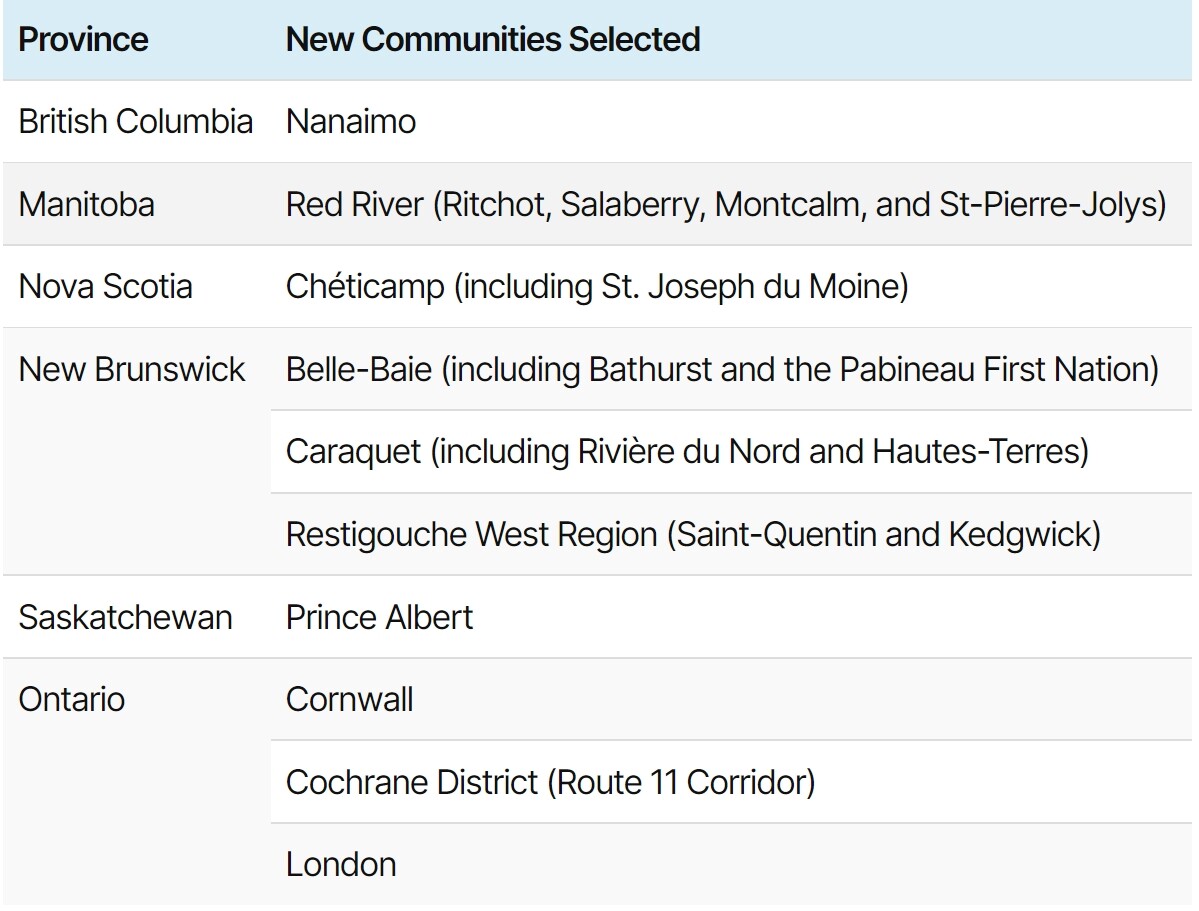Click the text St-Pierre-Jolys
Screen dimensions: 1199x911
(1048, 204)
